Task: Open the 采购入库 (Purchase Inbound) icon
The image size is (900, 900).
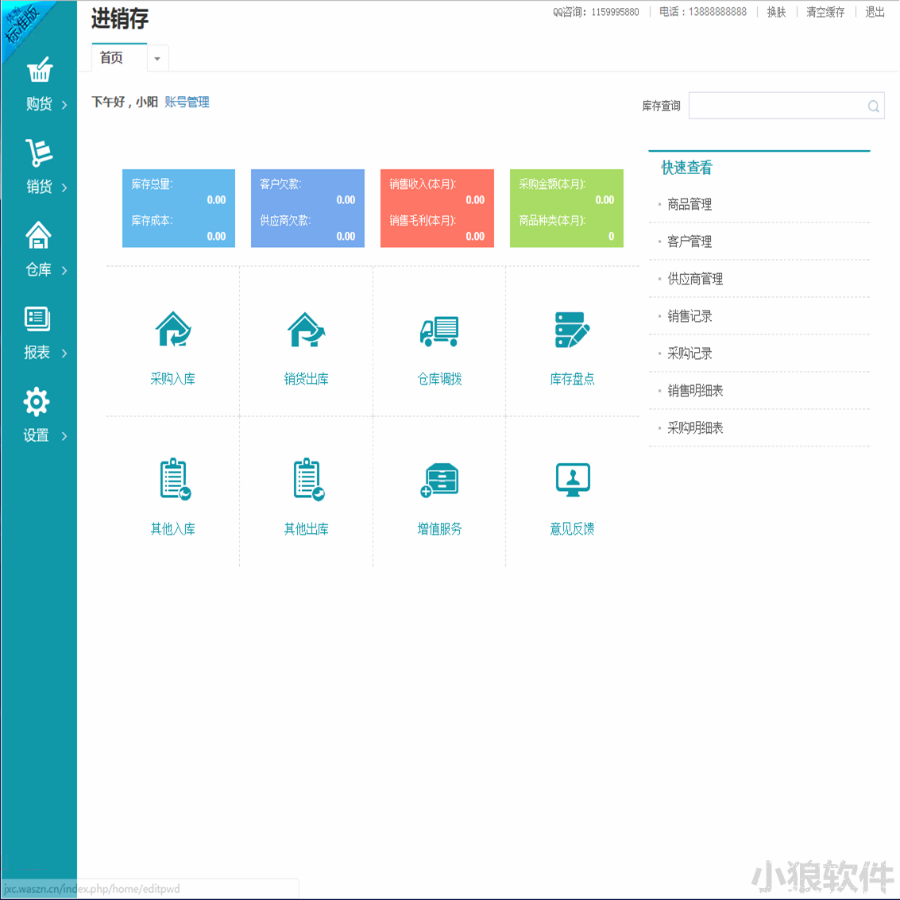Action: point(171,330)
